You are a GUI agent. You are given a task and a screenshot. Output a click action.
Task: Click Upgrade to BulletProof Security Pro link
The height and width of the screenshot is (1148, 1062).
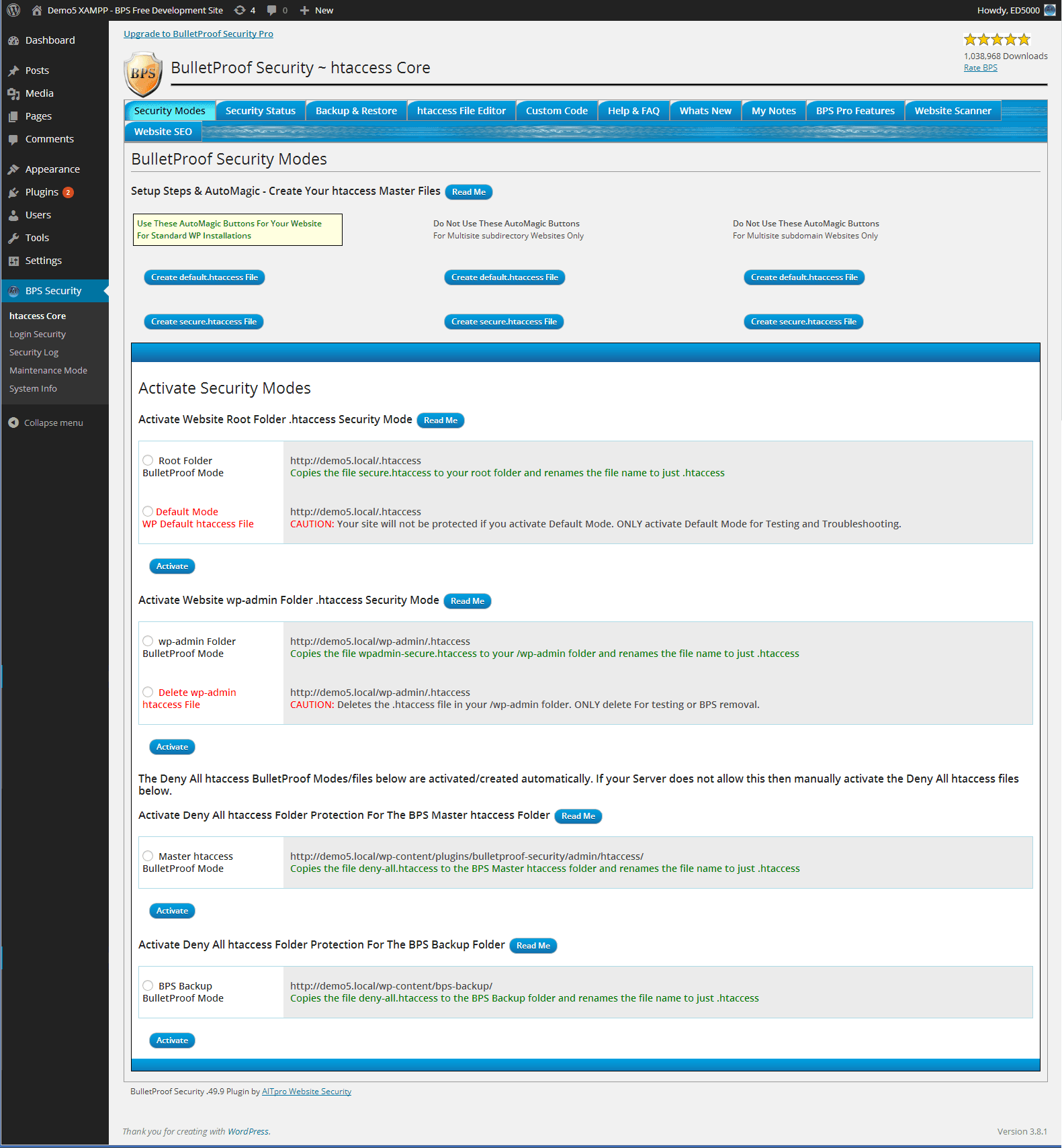pyautogui.click(x=198, y=34)
